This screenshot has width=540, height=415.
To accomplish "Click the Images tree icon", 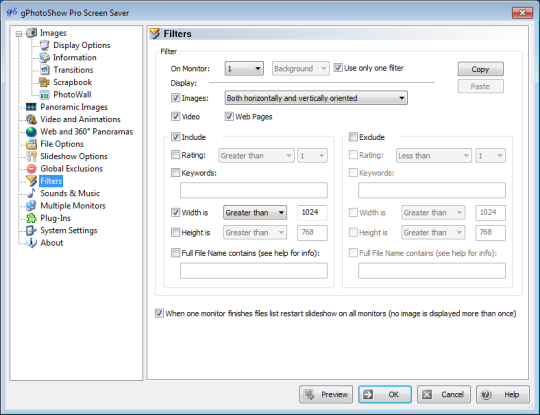I will click(x=31, y=33).
